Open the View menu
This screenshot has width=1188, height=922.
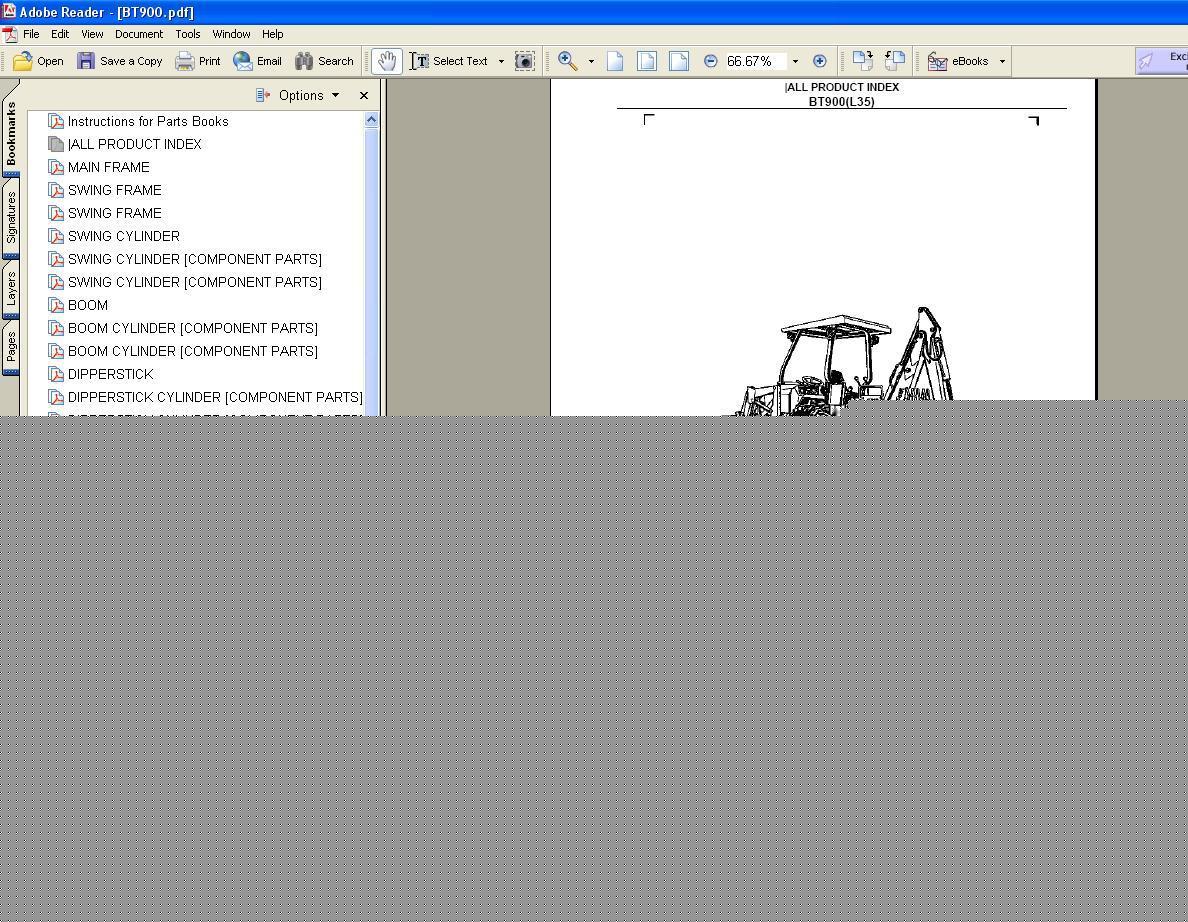92,34
